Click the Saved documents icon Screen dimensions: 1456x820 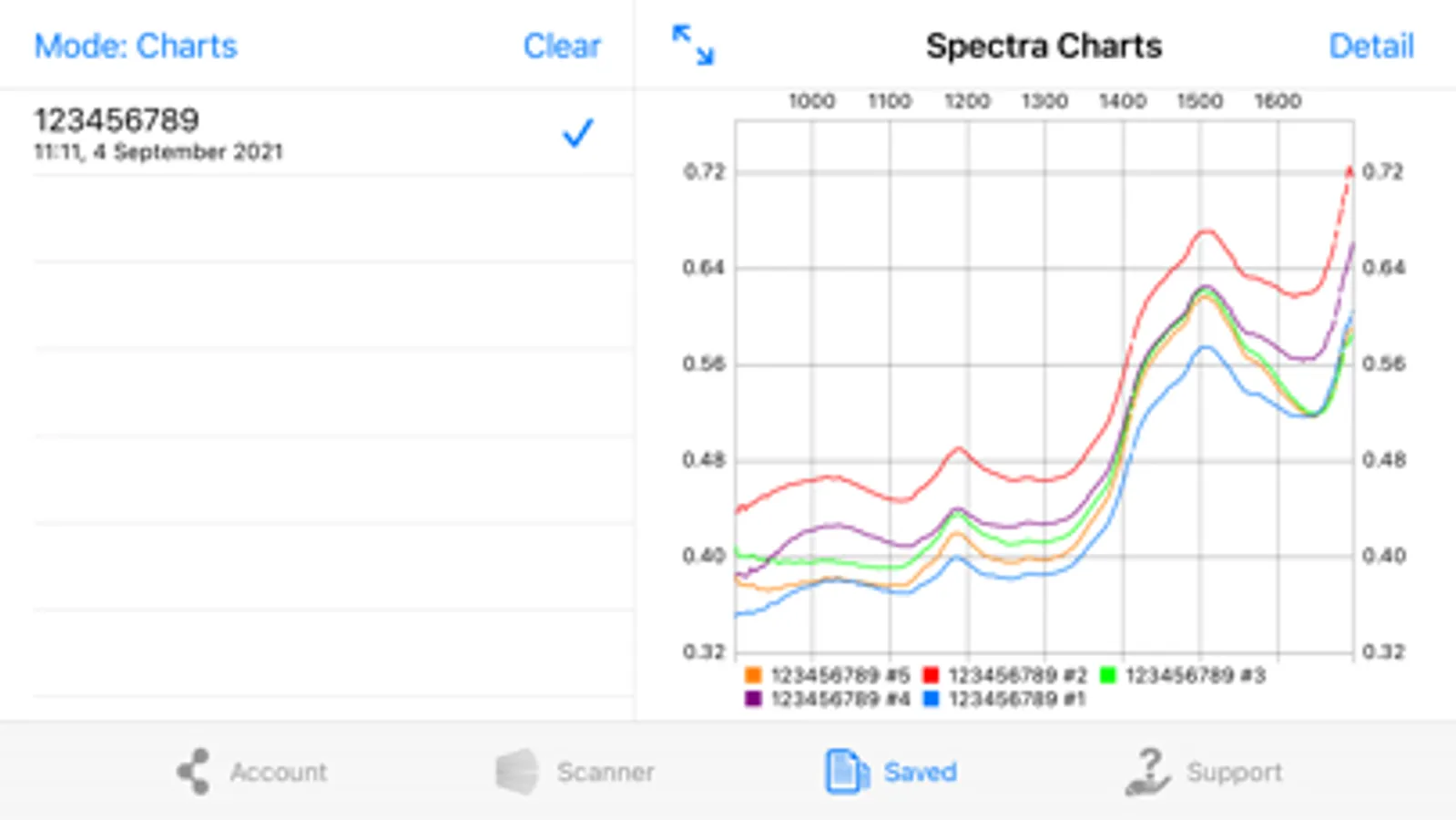[x=846, y=772]
